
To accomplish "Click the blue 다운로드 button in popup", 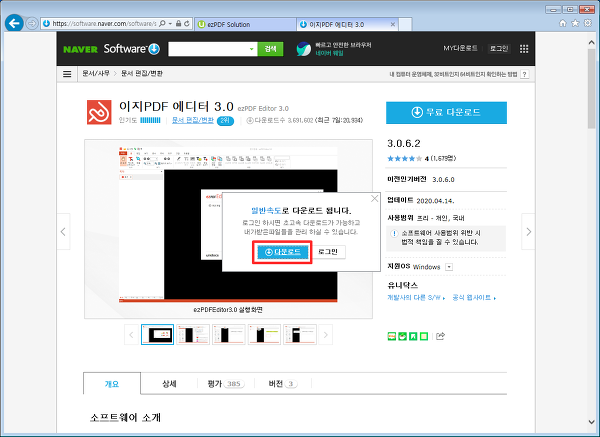I will click(282, 252).
